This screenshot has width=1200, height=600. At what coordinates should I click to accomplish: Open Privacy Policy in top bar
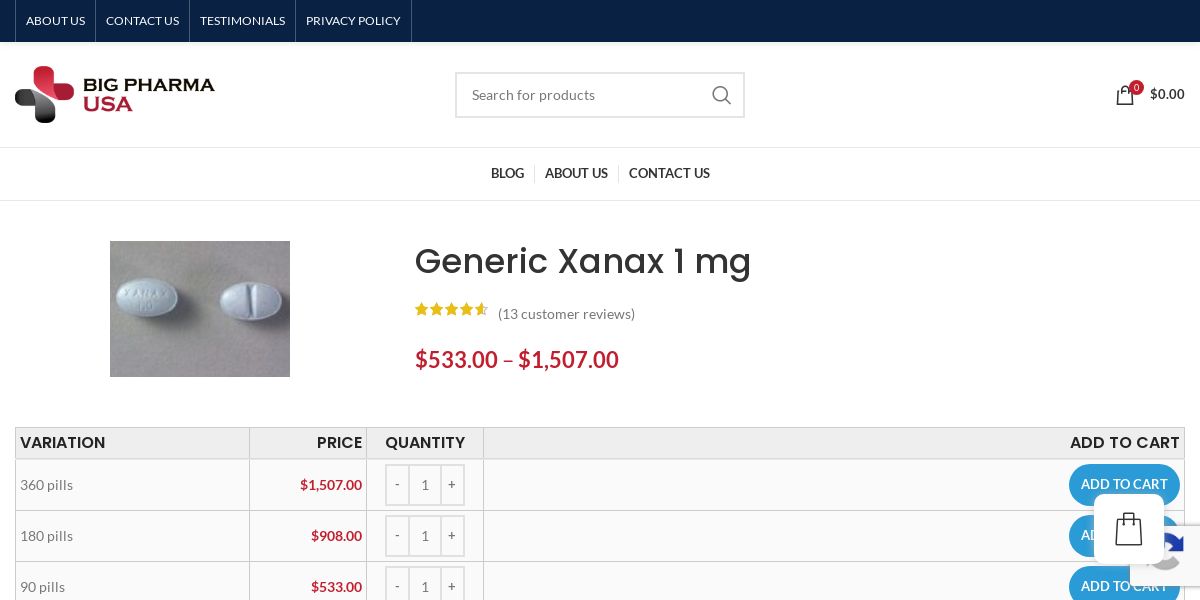point(353,21)
